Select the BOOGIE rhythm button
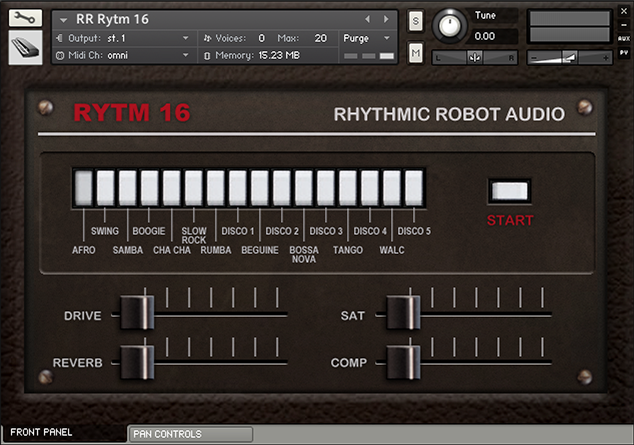The height and width of the screenshot is (445, 634). pyautogui.click(x=150, y=188)
